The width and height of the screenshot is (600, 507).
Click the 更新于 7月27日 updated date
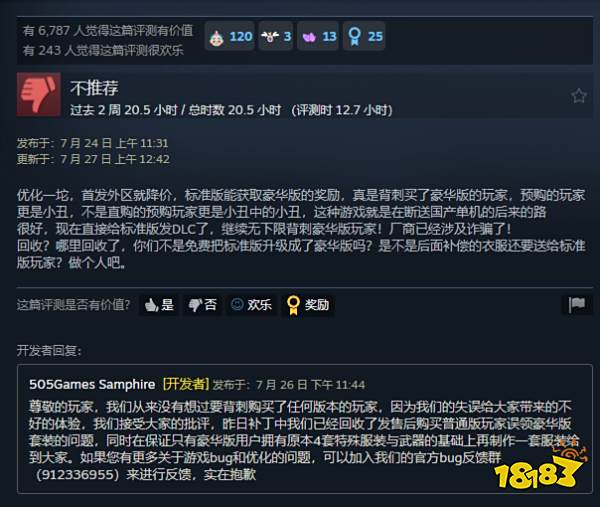pyautogui.click(x=93, y=159)
